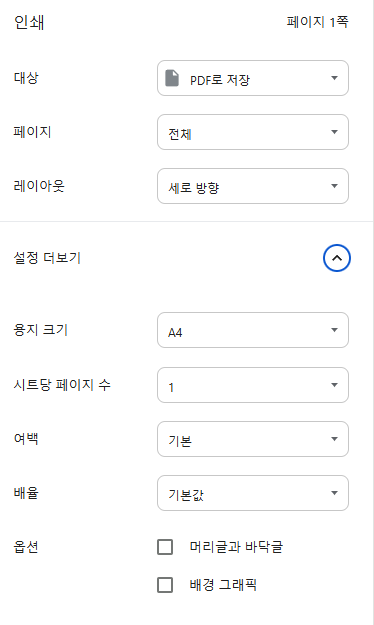Click the PDF document icon in 대상

tap(172, 78)
